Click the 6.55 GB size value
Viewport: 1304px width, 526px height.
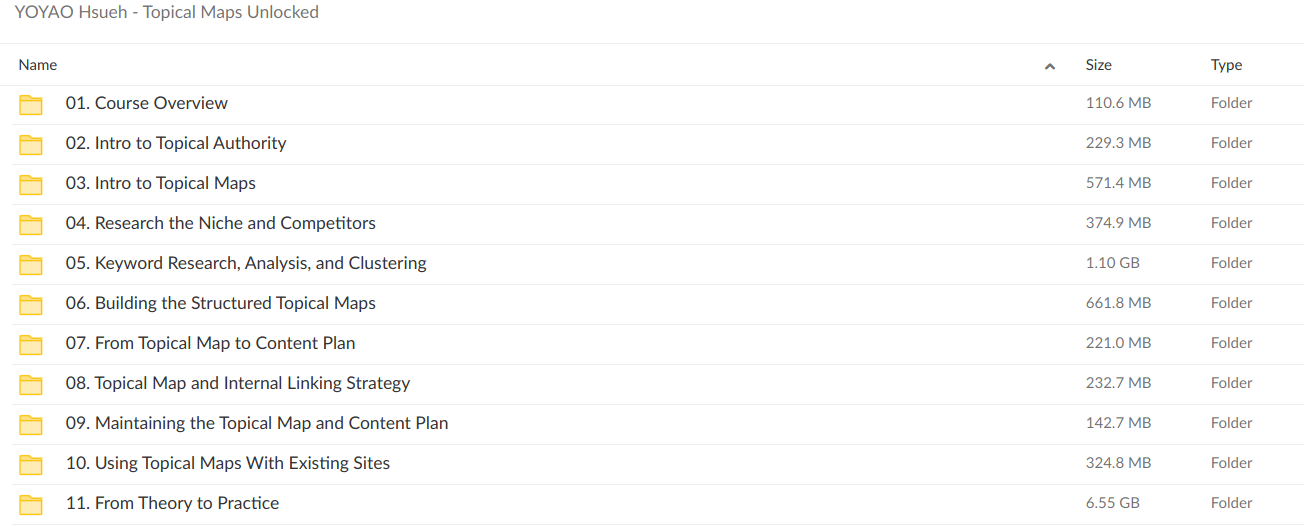pyautogui.click(x=1112, y=503)
